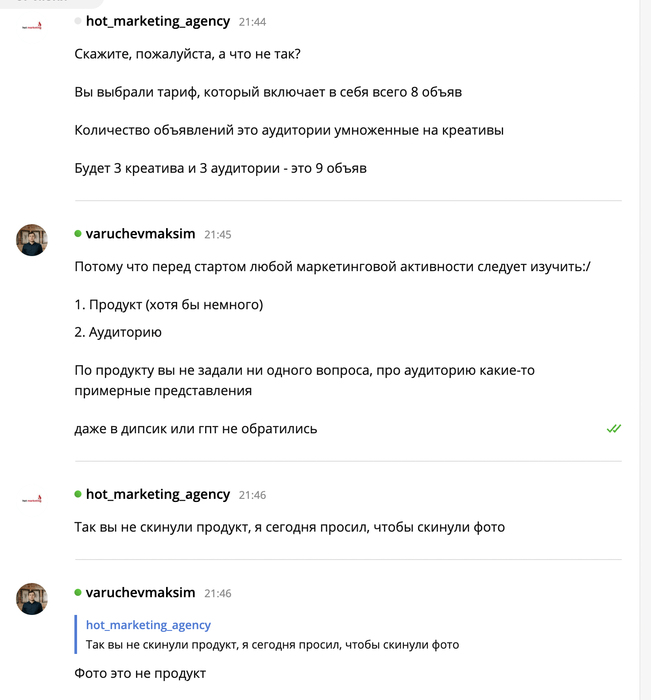
Task: Click the 21:45 timestamp
Action: [x=217, y=234]
